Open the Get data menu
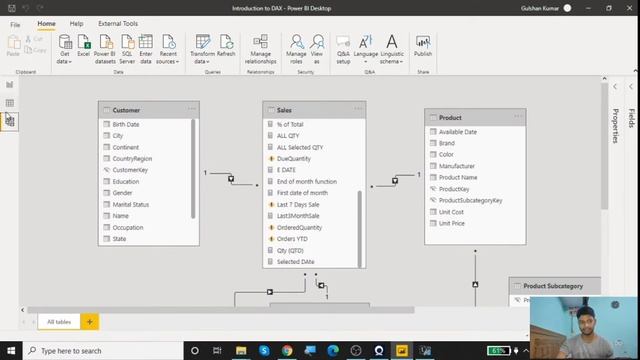Screen dimensions: 640x360 click(x=64, y=49)
